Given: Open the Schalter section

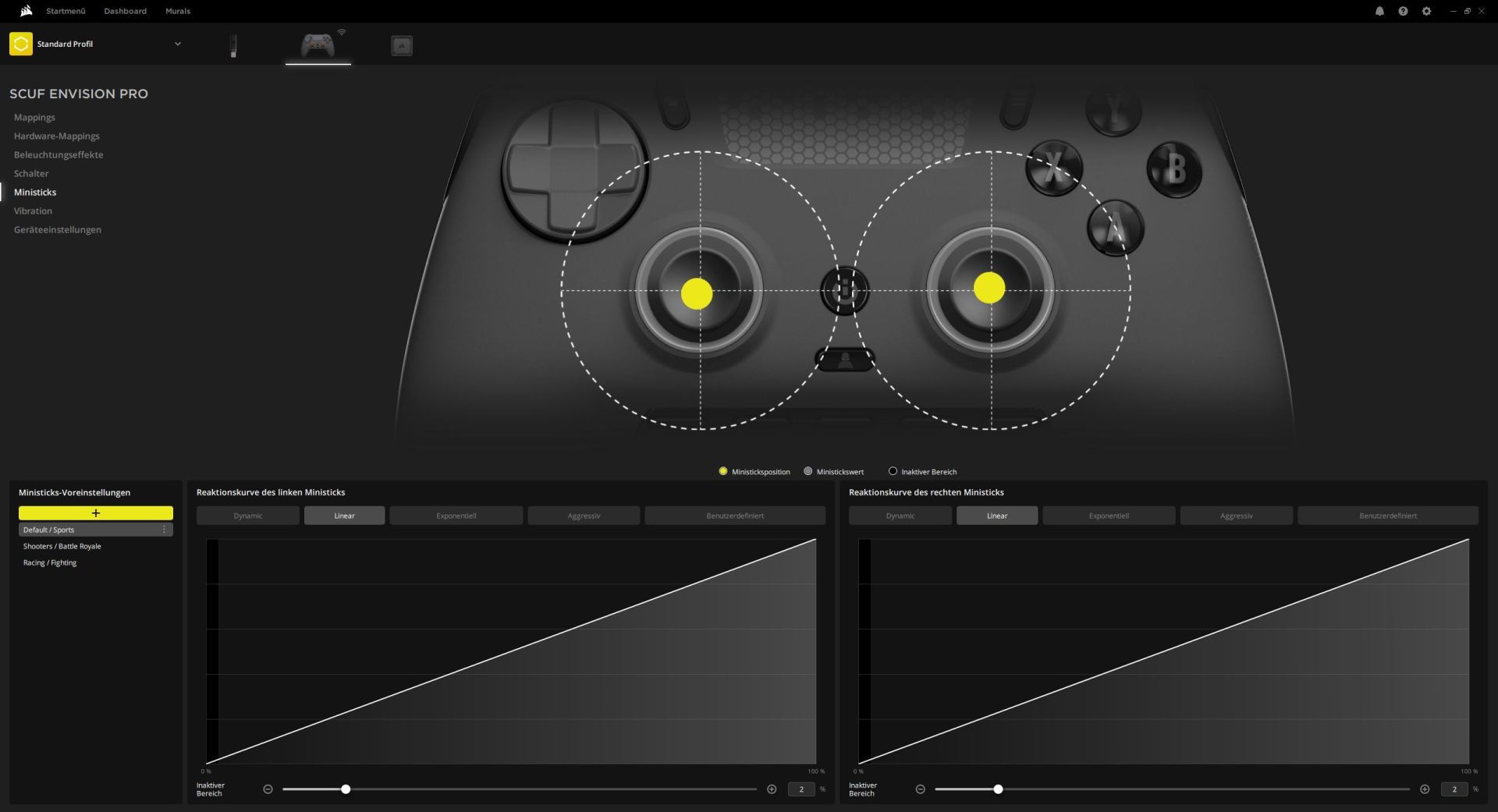Looking at the screenshot, I should pos(31,173).
